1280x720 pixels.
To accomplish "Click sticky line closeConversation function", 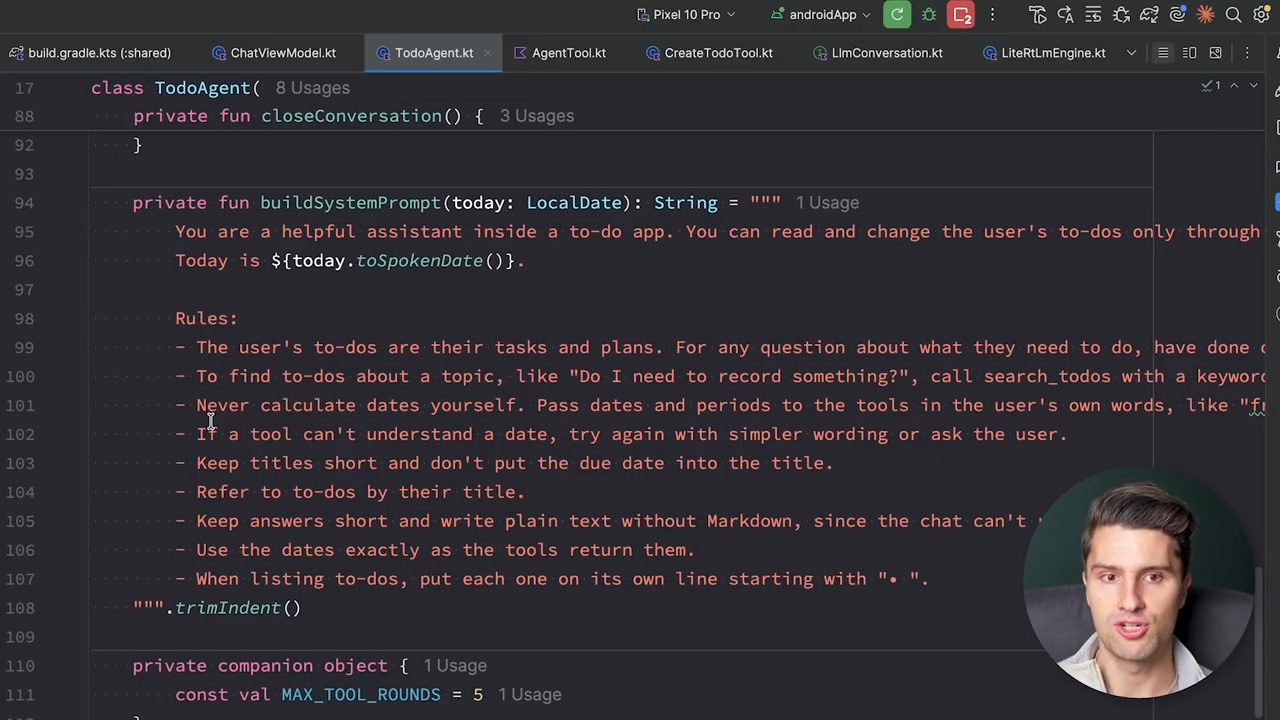I will pyautogui.click(x=308, y=116).
